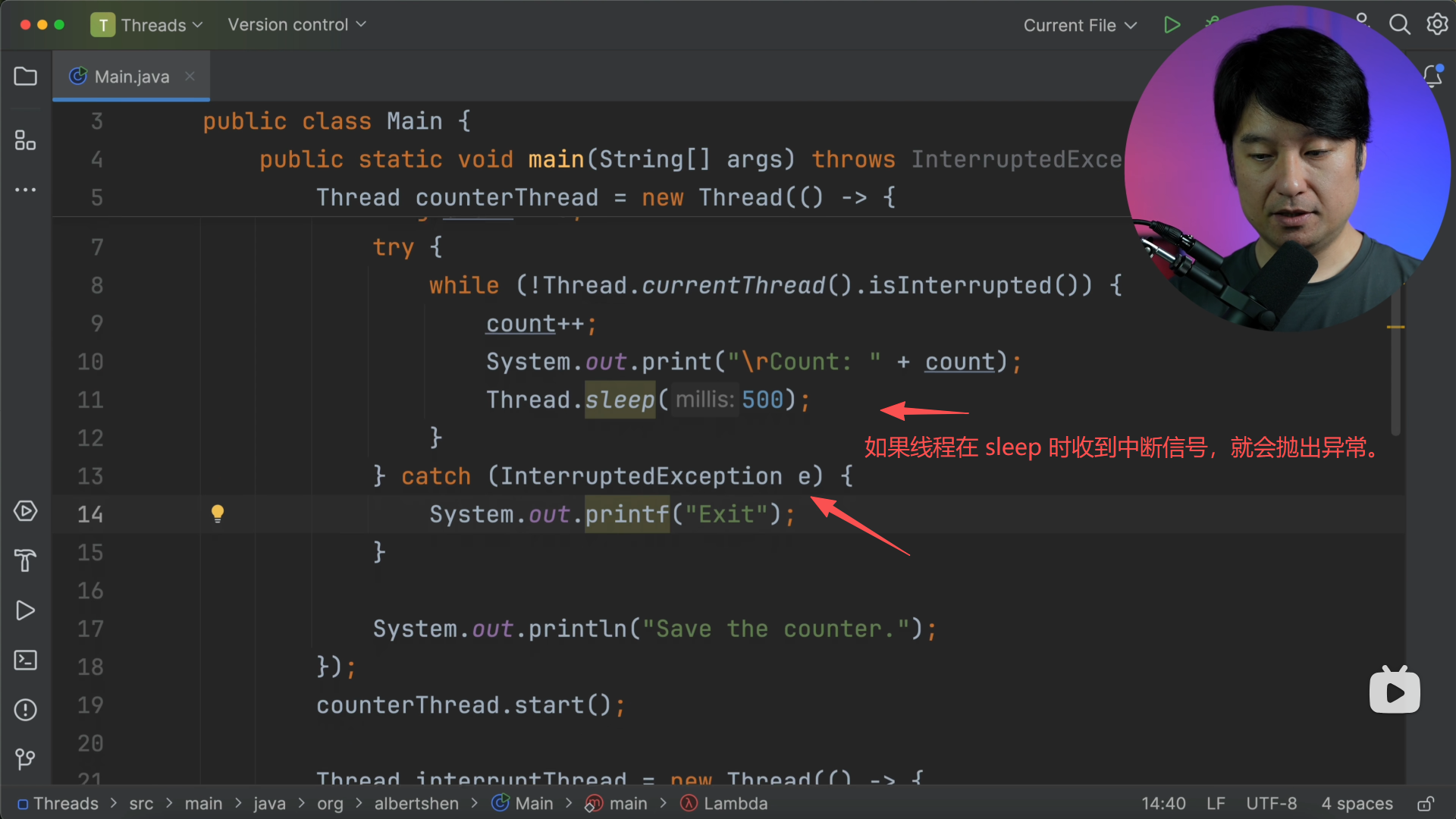Screen dimensions: 1456x819
Task: Open the Version control dropdown
Action: 297,25
